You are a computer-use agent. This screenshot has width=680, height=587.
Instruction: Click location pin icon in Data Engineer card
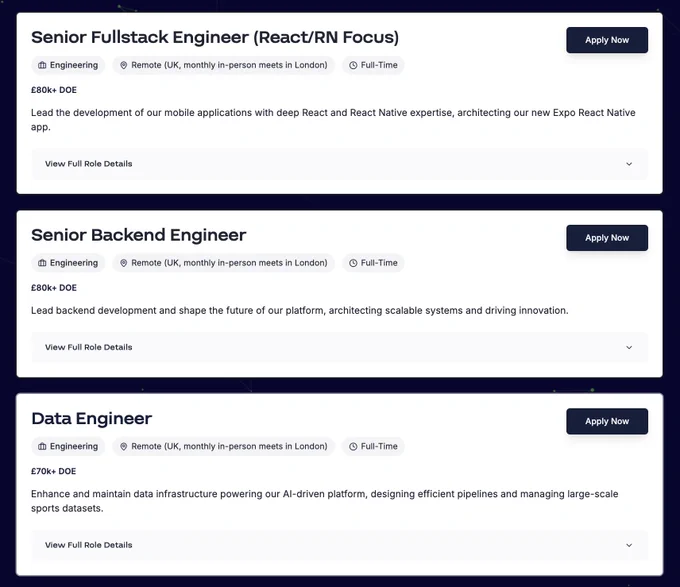tap(124, 446)
